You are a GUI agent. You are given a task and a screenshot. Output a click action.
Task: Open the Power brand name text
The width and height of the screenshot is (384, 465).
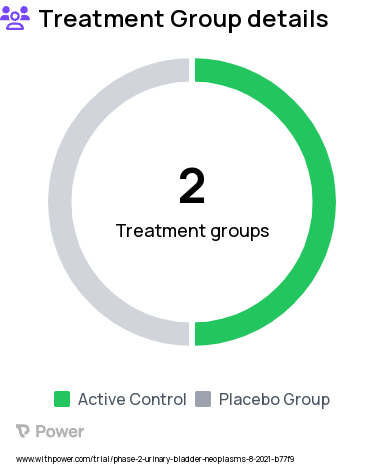click(x=60, y=431)
